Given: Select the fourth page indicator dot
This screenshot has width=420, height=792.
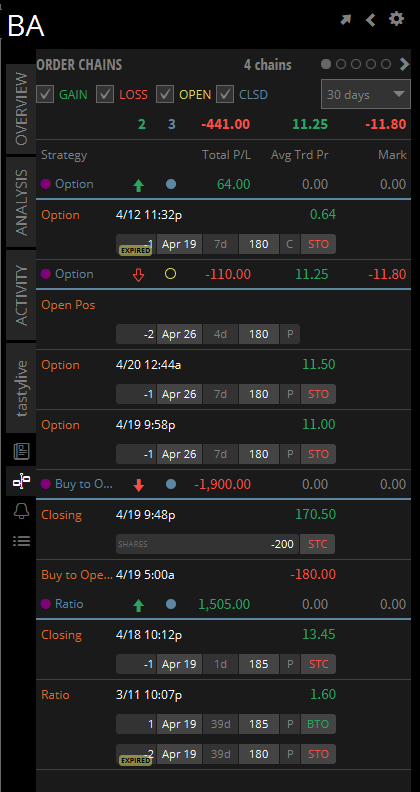Looking at the screenshot, I should (x=371, y=64).
